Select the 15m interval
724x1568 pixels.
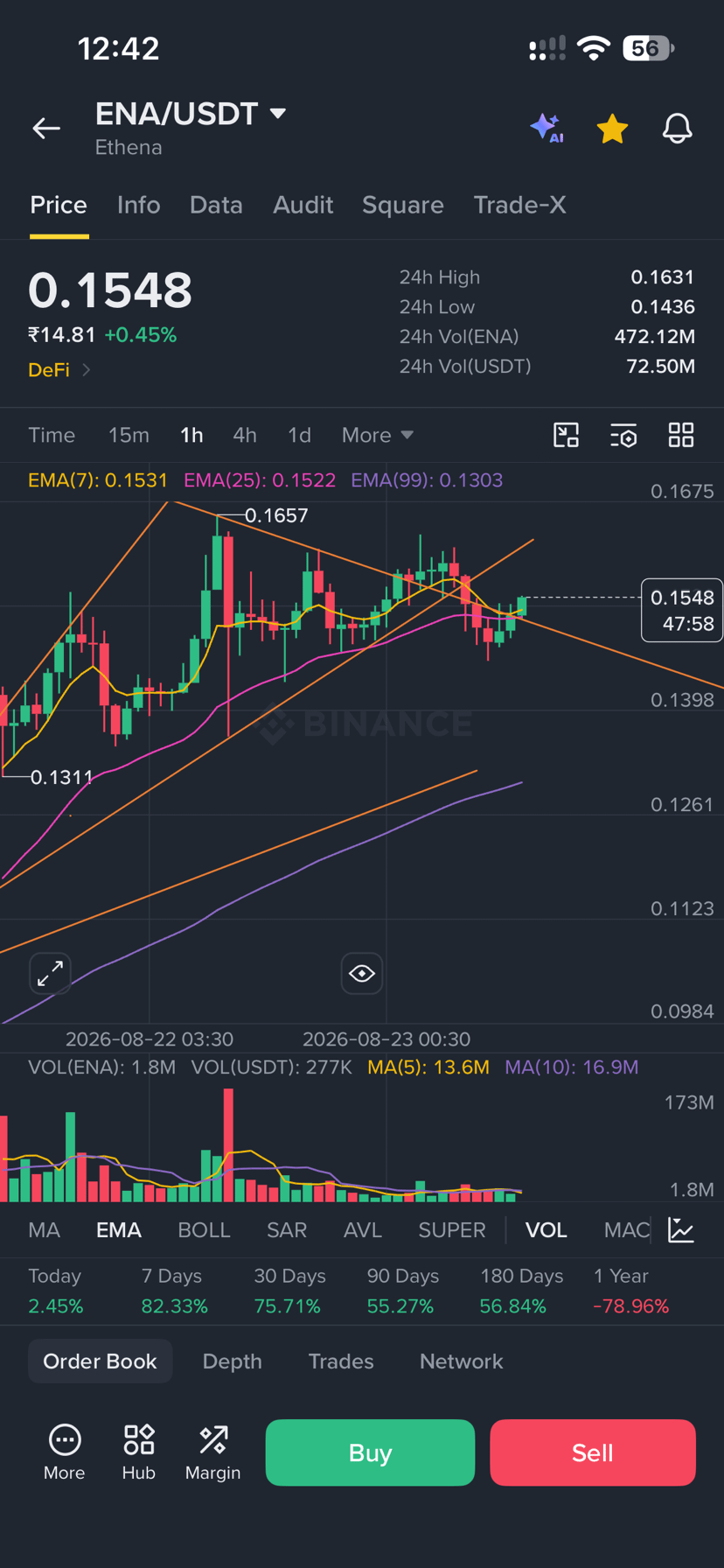click(x=129, y=435)
